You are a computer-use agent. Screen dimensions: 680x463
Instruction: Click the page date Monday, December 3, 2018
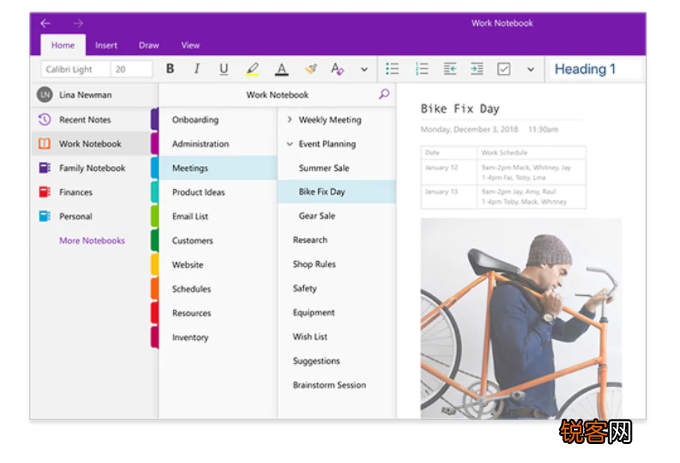coord(469,129)
